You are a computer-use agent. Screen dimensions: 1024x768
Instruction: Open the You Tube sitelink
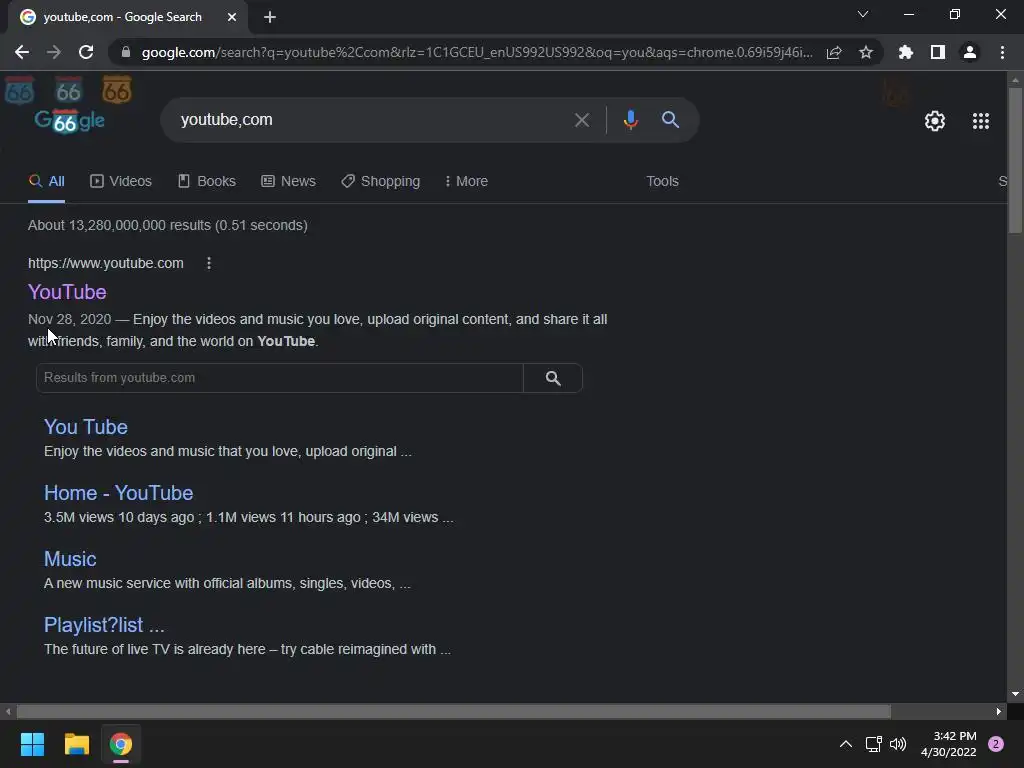(x=86, y=426)
